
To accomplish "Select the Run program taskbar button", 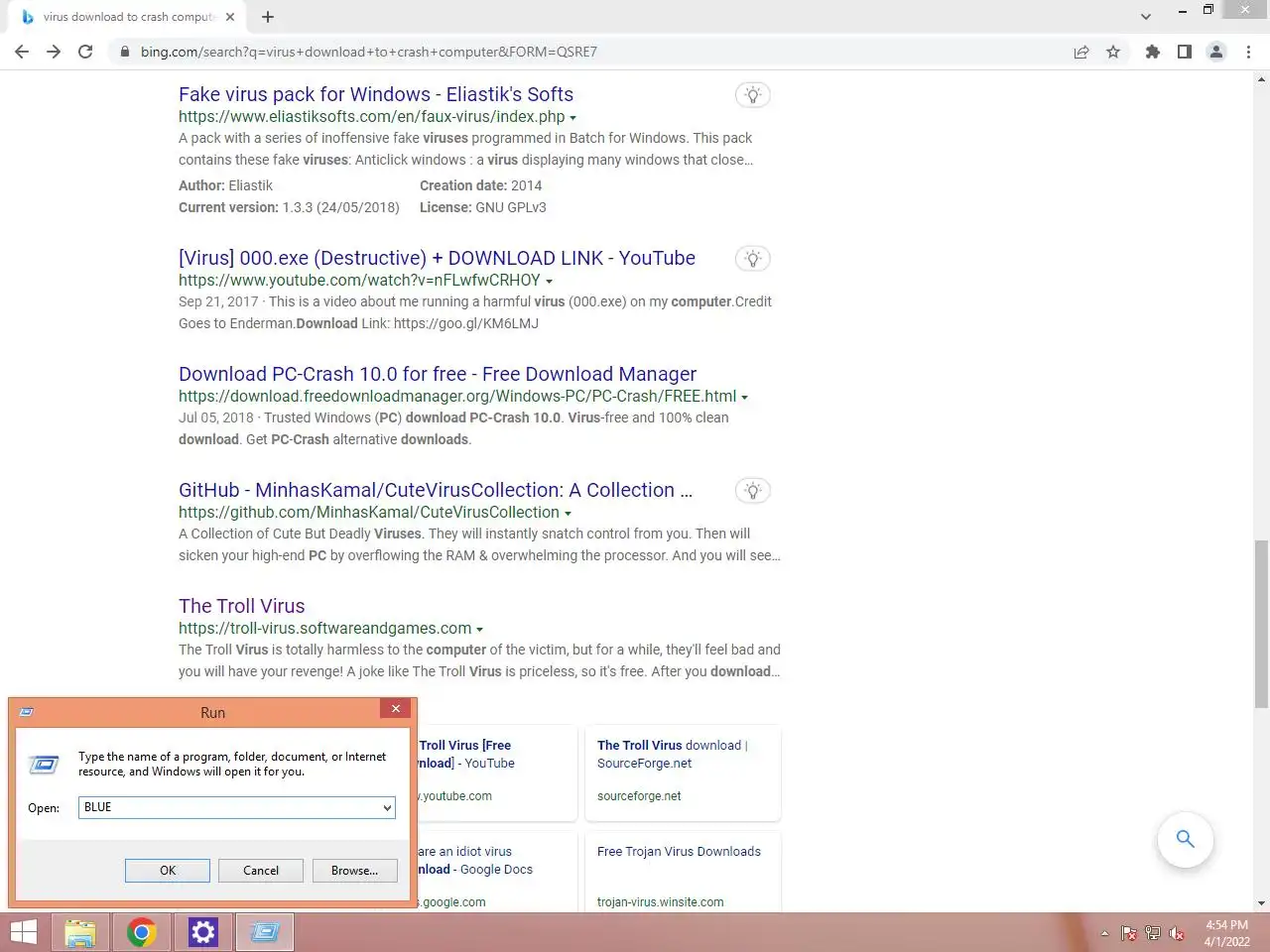I will point(265,933).
